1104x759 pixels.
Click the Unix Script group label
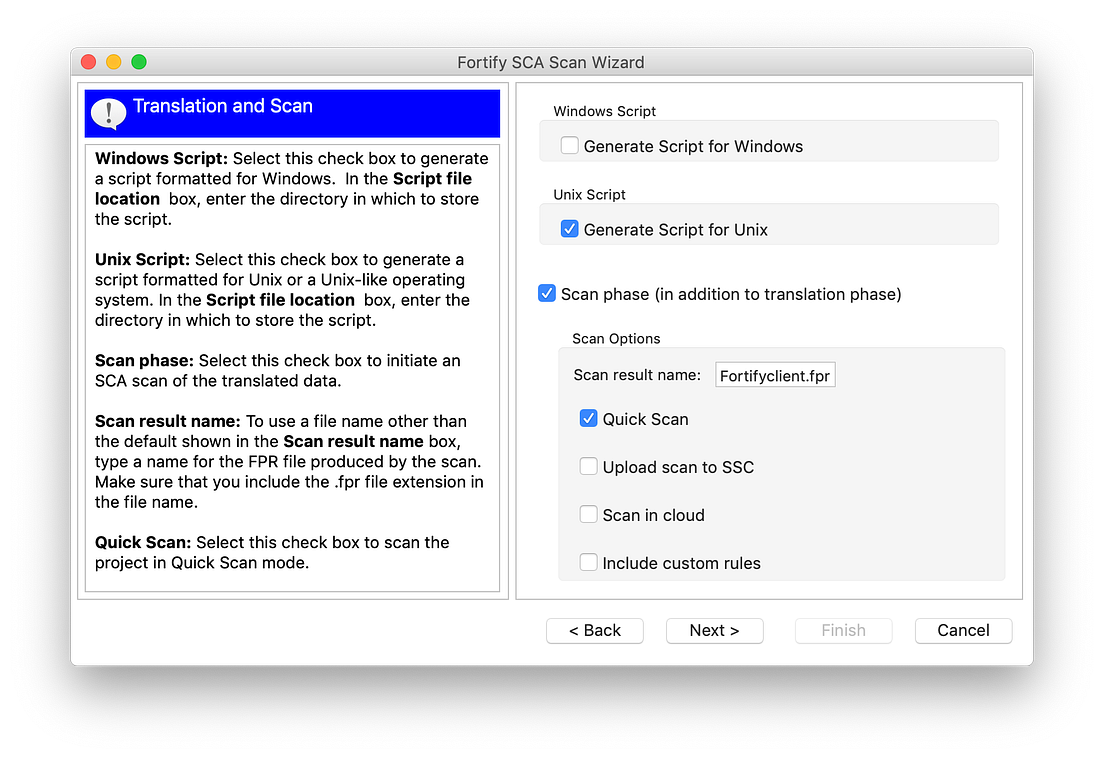coord(589,194)
